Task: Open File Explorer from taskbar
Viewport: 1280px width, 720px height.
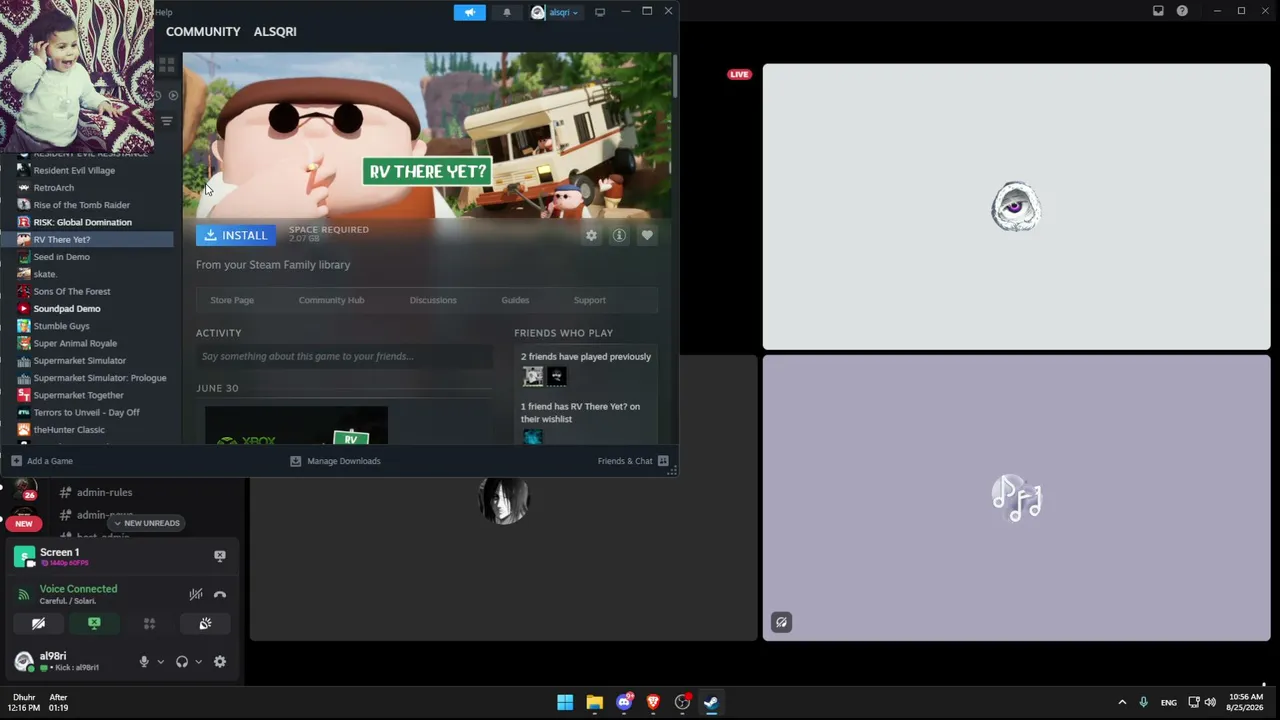Action: (x=595, y=702)
